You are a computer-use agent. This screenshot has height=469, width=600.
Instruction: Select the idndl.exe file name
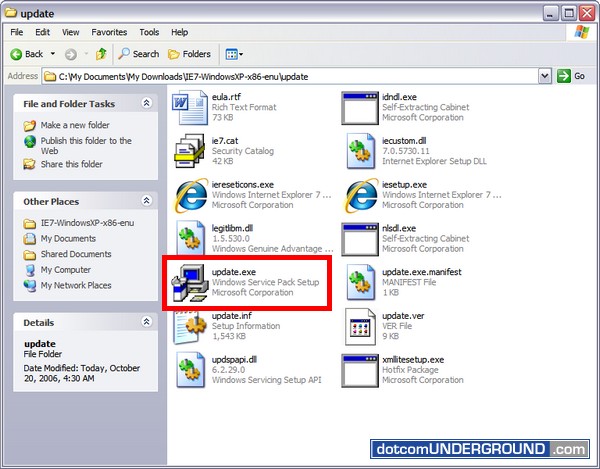click(399, 97)
